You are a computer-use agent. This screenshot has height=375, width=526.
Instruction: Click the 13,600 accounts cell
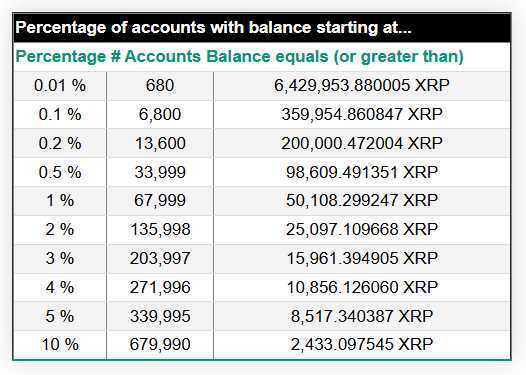(160, 144)
